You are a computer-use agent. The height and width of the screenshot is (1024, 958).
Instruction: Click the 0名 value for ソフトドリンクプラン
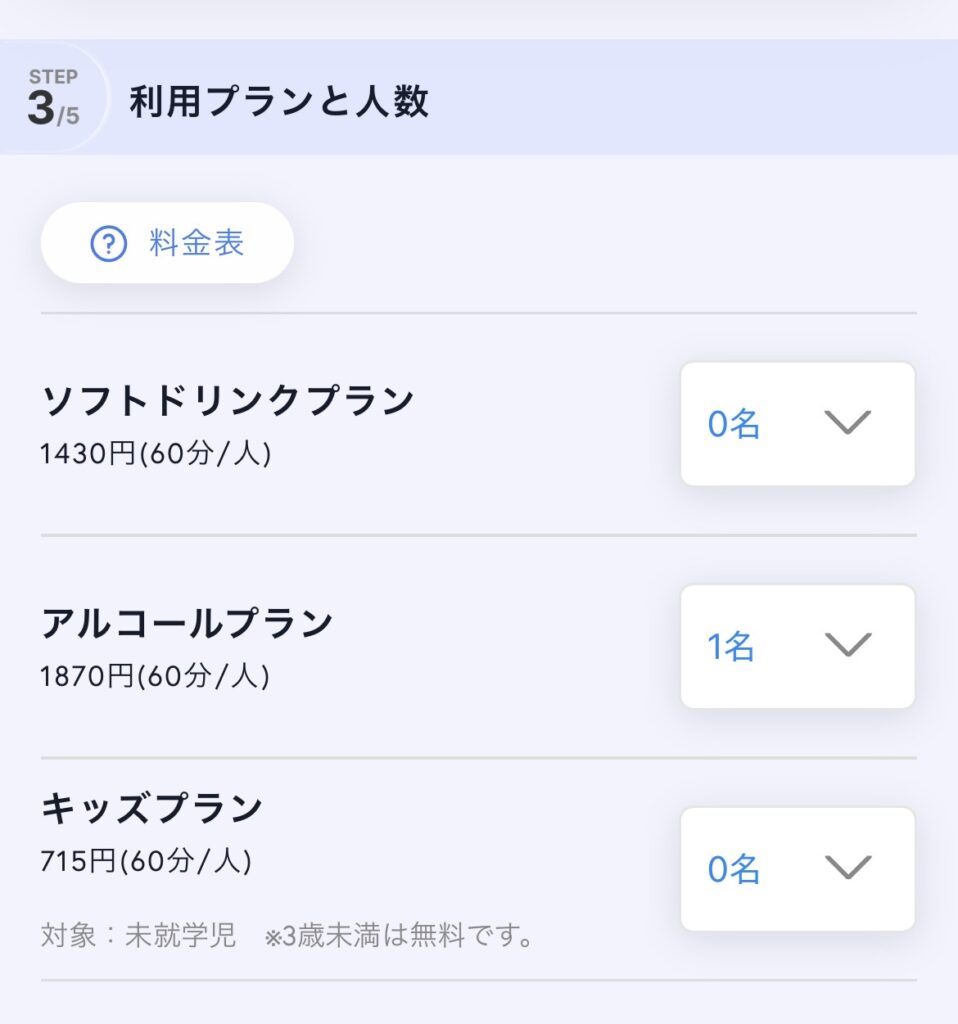734,425
